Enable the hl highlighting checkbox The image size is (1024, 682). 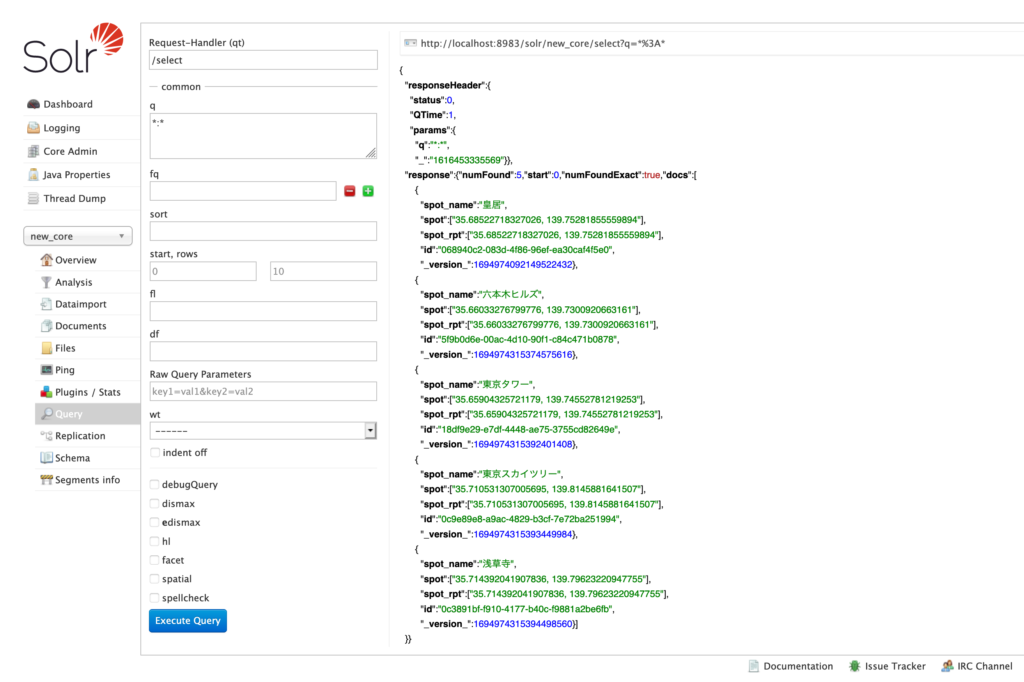click(154, 542)
